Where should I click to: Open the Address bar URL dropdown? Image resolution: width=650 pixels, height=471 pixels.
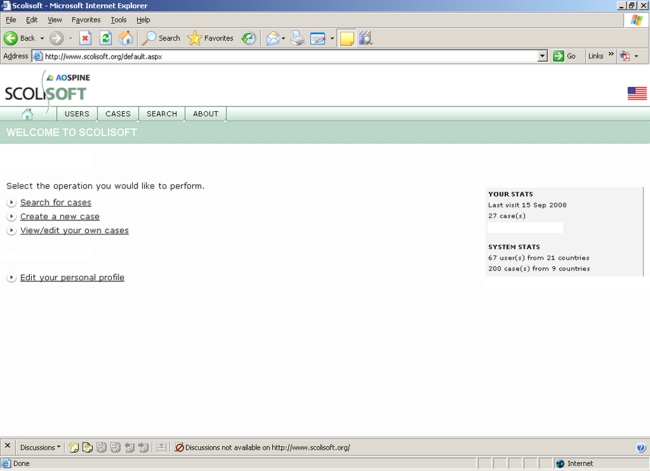(542, 56)
